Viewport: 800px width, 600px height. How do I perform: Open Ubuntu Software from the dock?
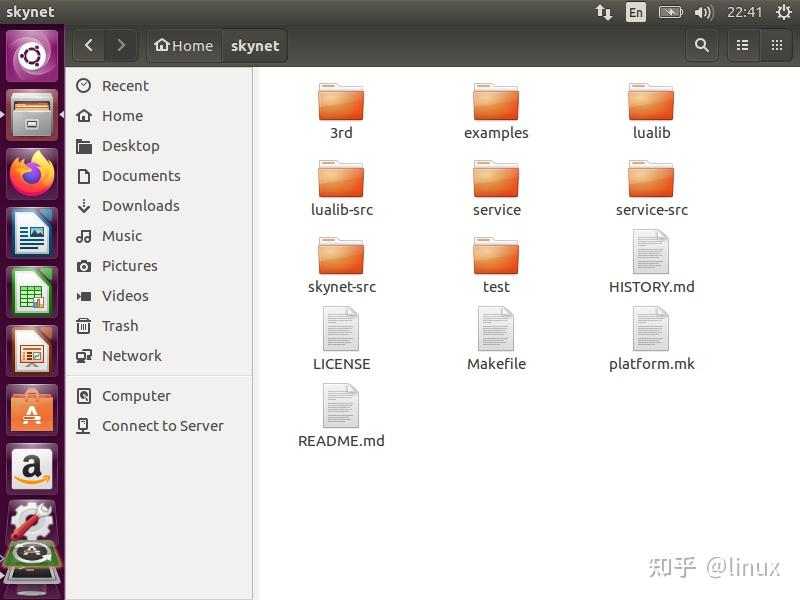point(31,411)
